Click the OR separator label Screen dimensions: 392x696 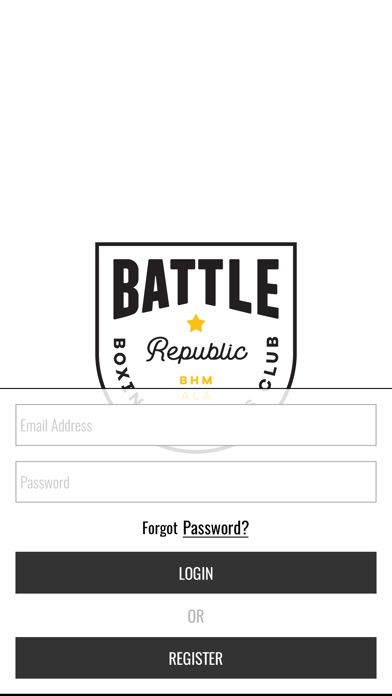tap(196, 616)
